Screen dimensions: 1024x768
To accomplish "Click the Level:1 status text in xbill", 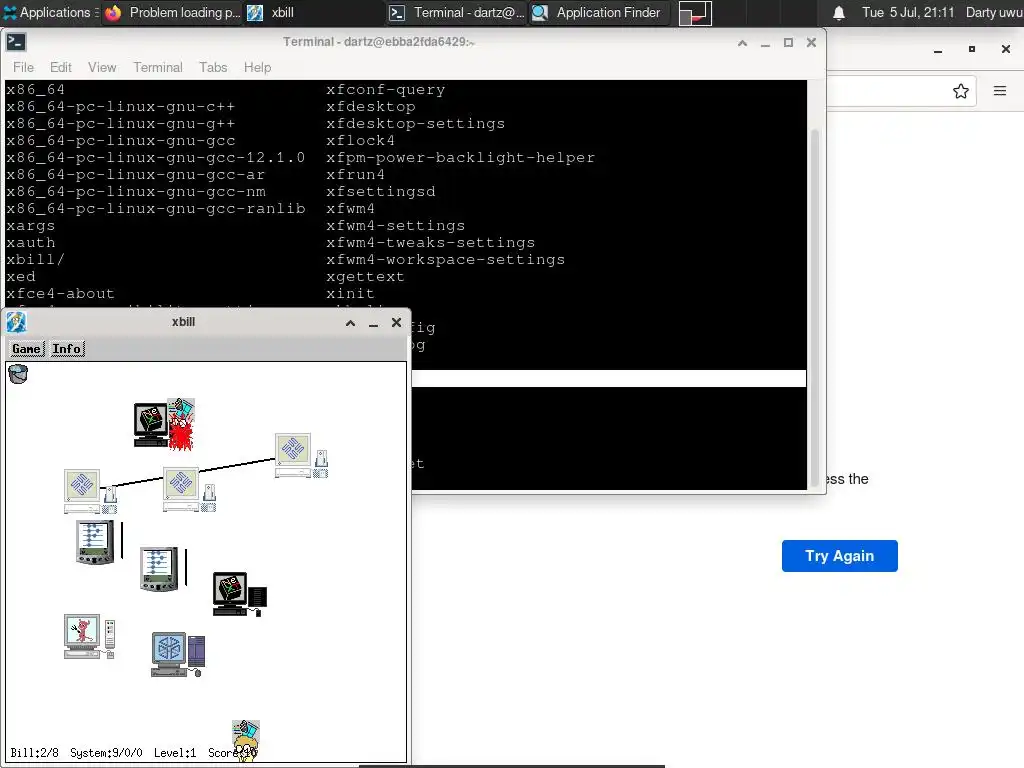I will click(175, 753).
